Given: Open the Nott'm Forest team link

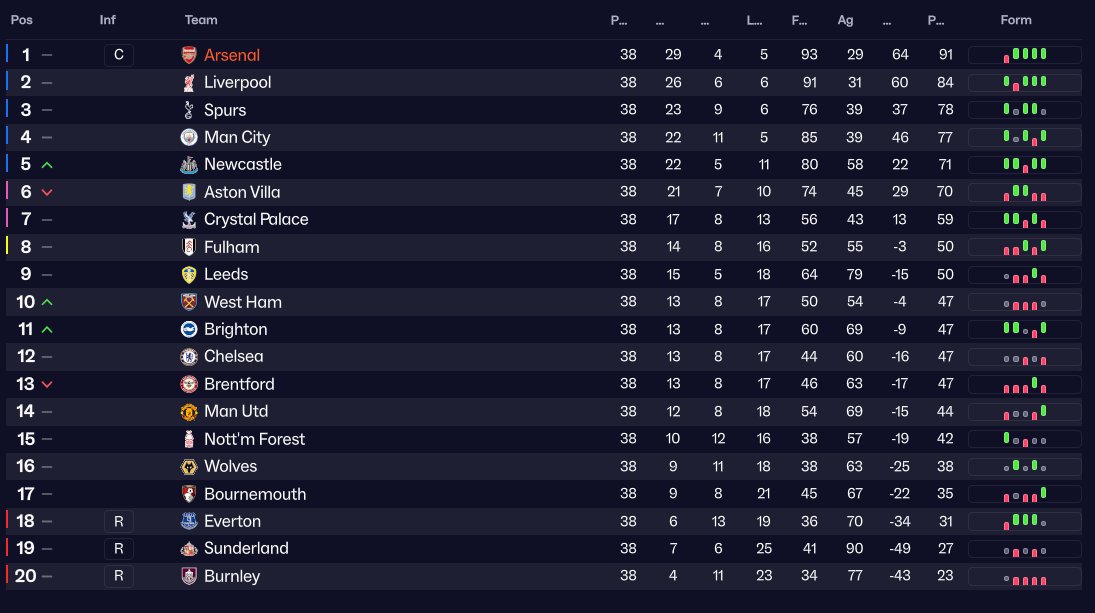Looking at the screenshot, I should point(254,439).
